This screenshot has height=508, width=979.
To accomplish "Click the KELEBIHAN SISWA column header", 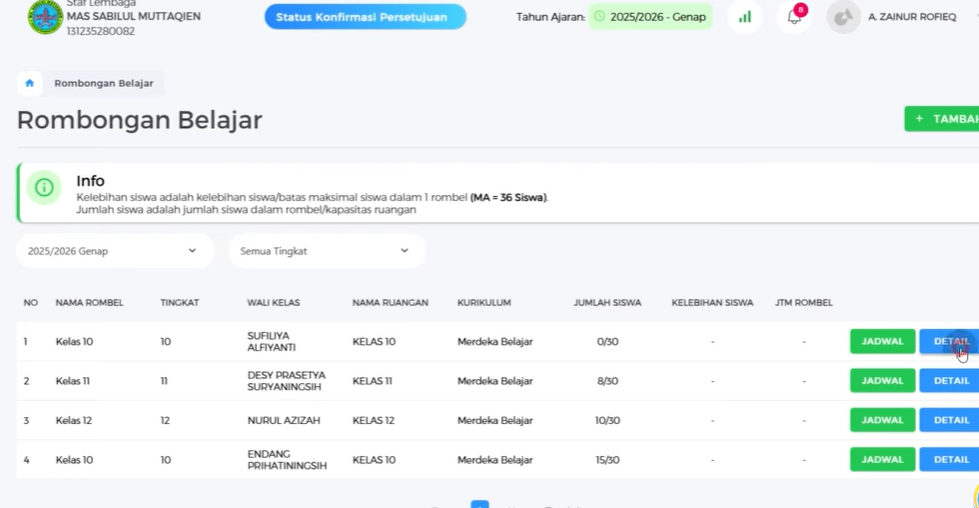I will (x=712, y=303).
